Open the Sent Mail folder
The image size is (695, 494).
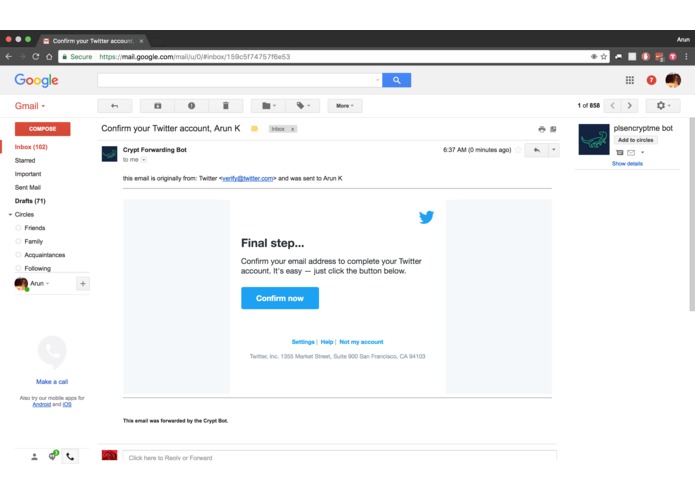point(27,187)
